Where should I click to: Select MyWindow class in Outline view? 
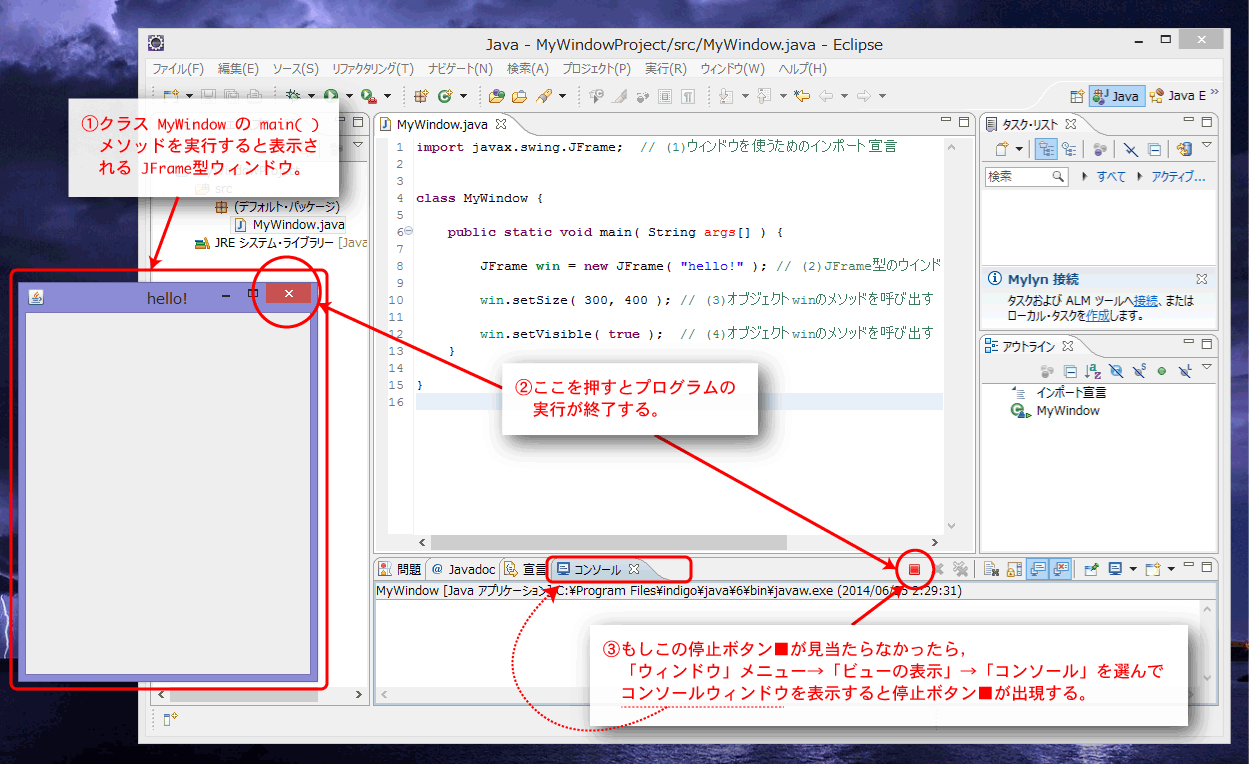[x=1055, y=410]
